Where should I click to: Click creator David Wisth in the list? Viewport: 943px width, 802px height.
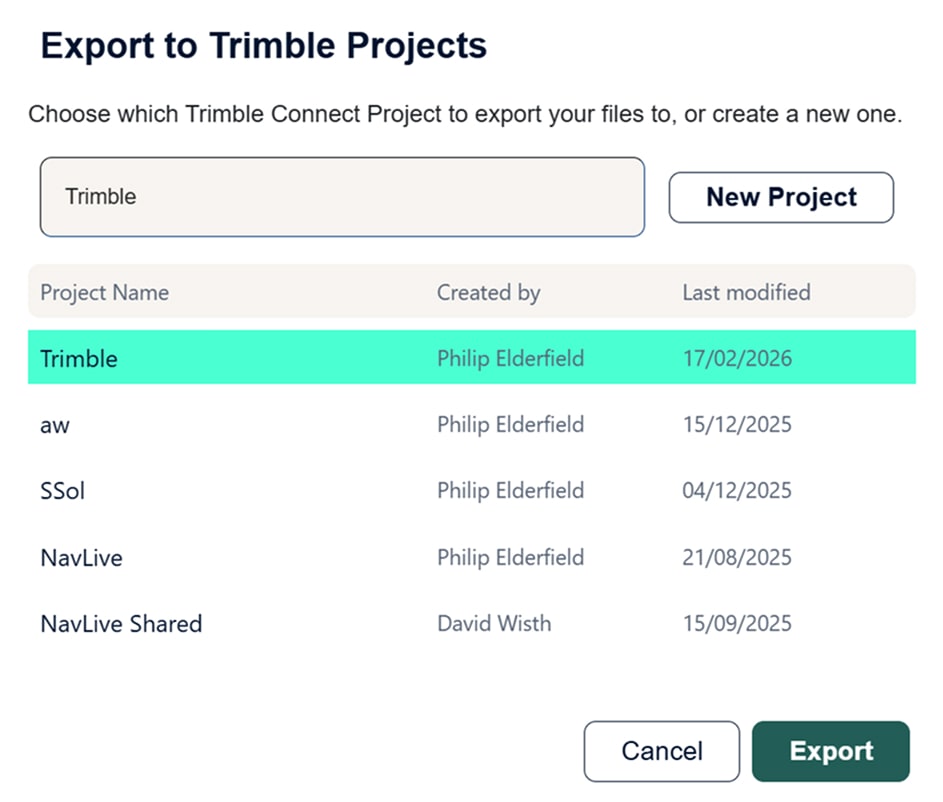tap(494, 624)
